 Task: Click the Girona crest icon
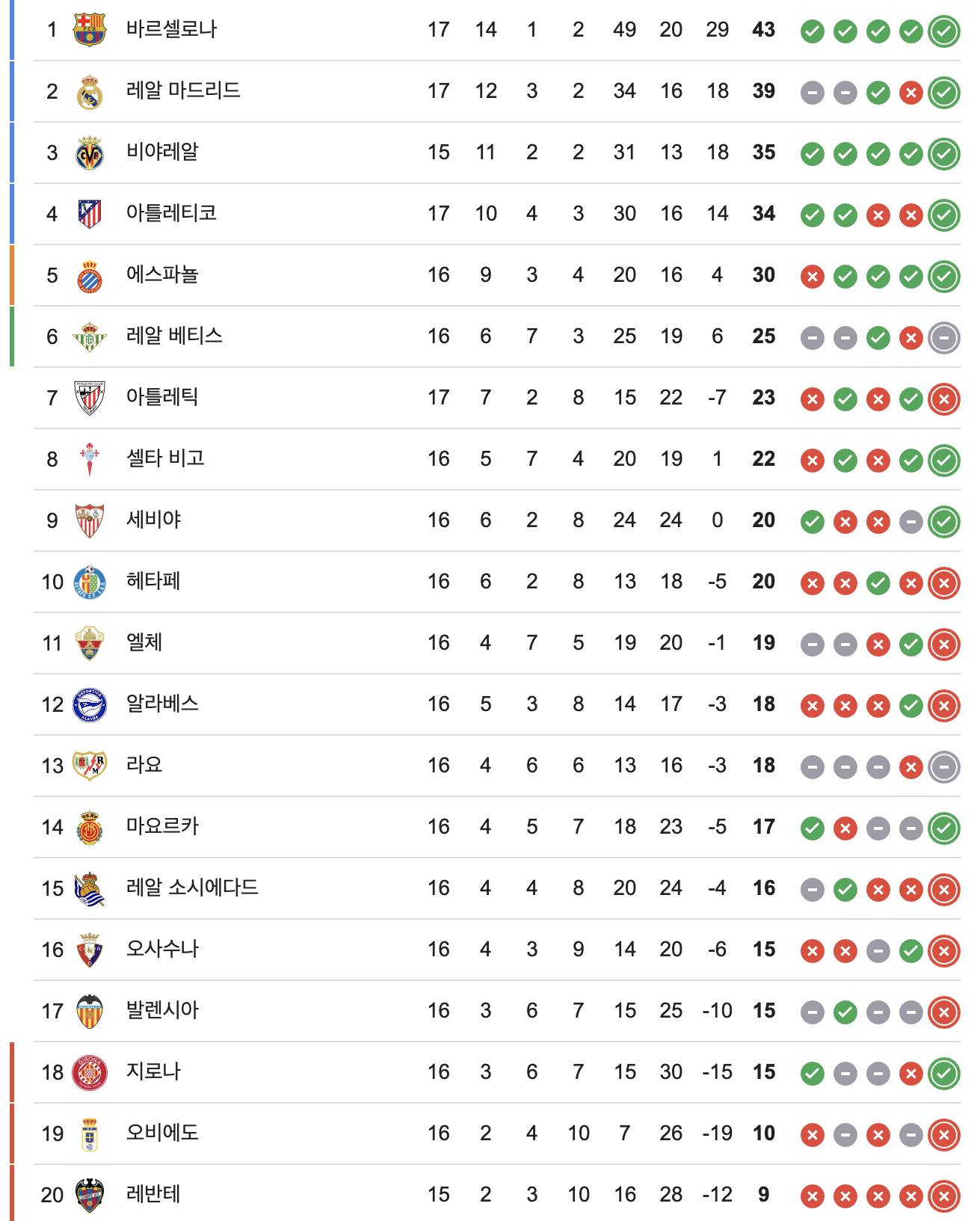(x=89, y=1072)
